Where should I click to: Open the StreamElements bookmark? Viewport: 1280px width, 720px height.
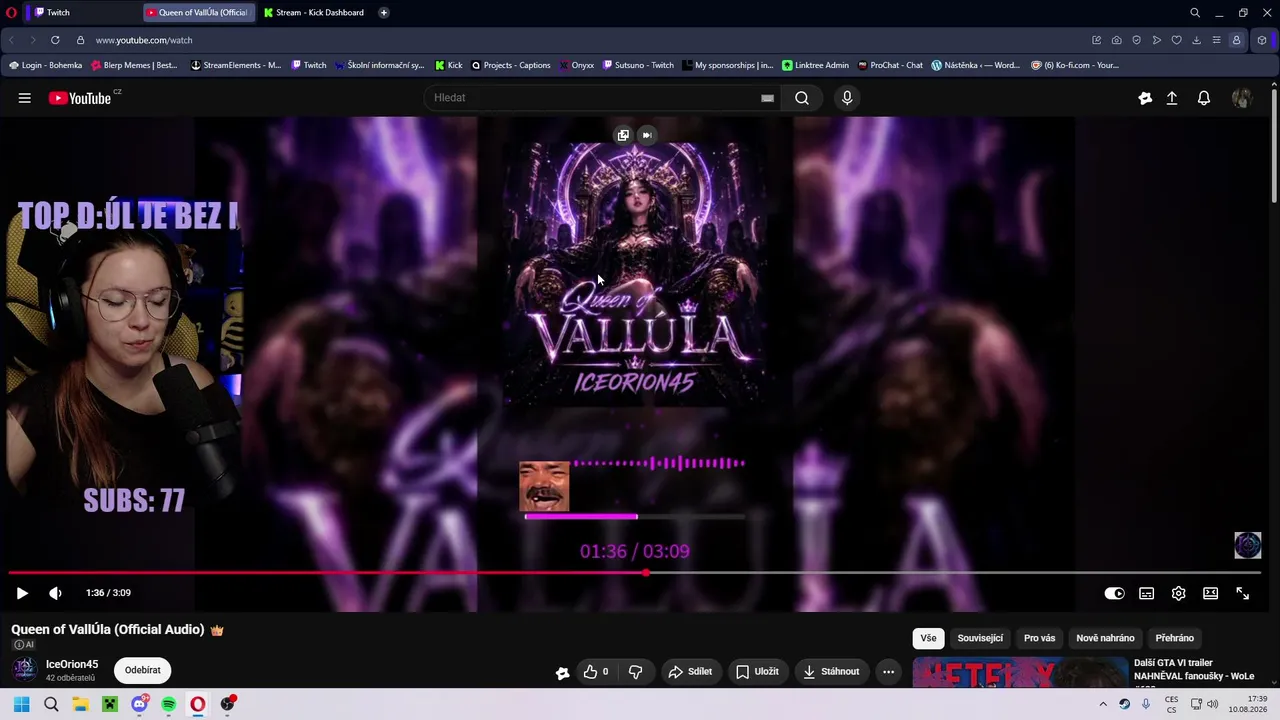[235, 65]
